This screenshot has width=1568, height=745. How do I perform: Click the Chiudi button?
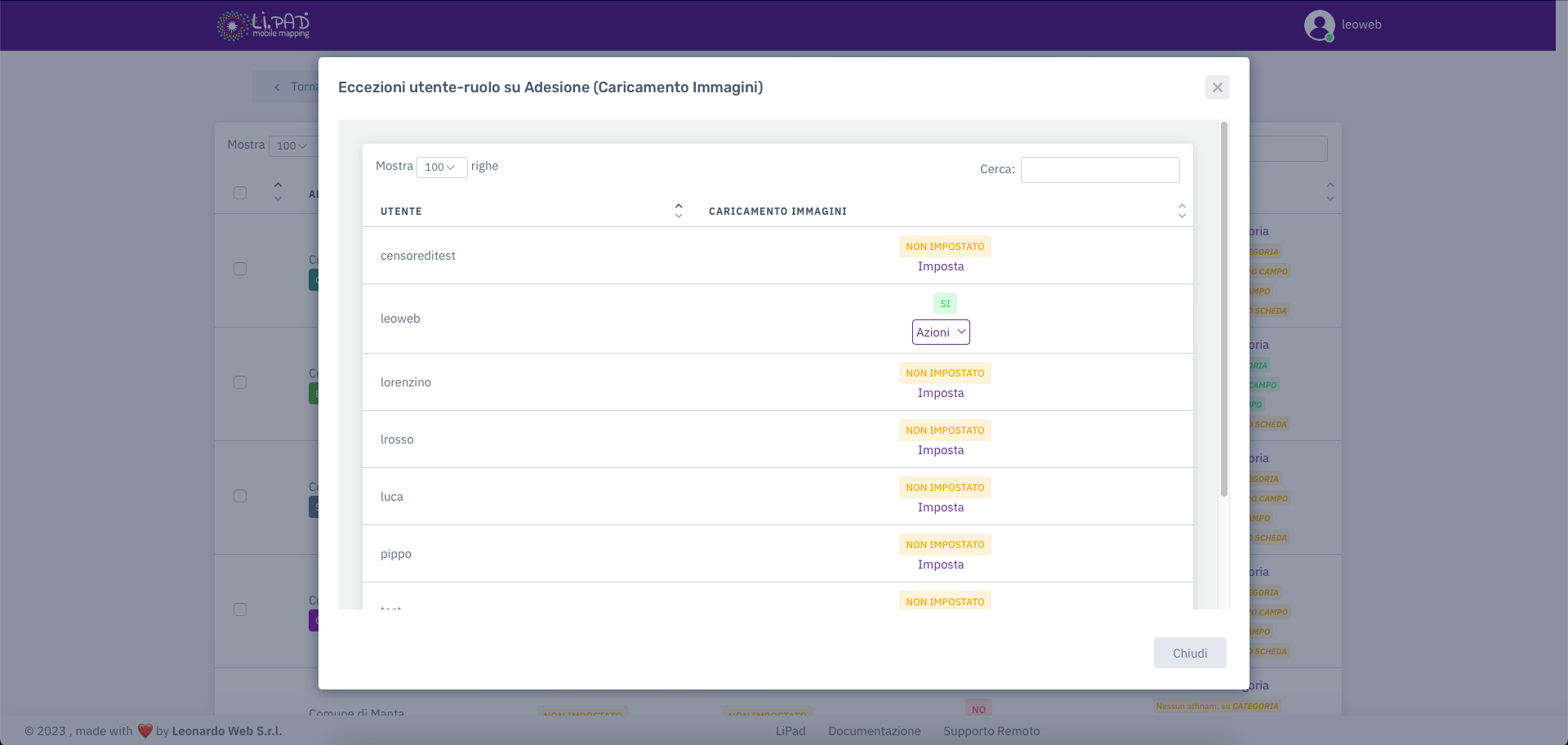1189,653
